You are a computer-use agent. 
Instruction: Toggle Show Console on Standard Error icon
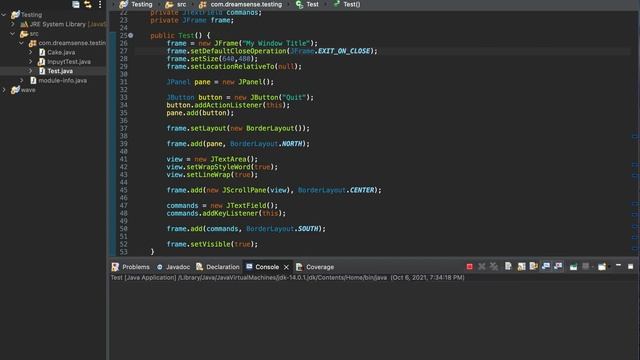click(558, 267)
